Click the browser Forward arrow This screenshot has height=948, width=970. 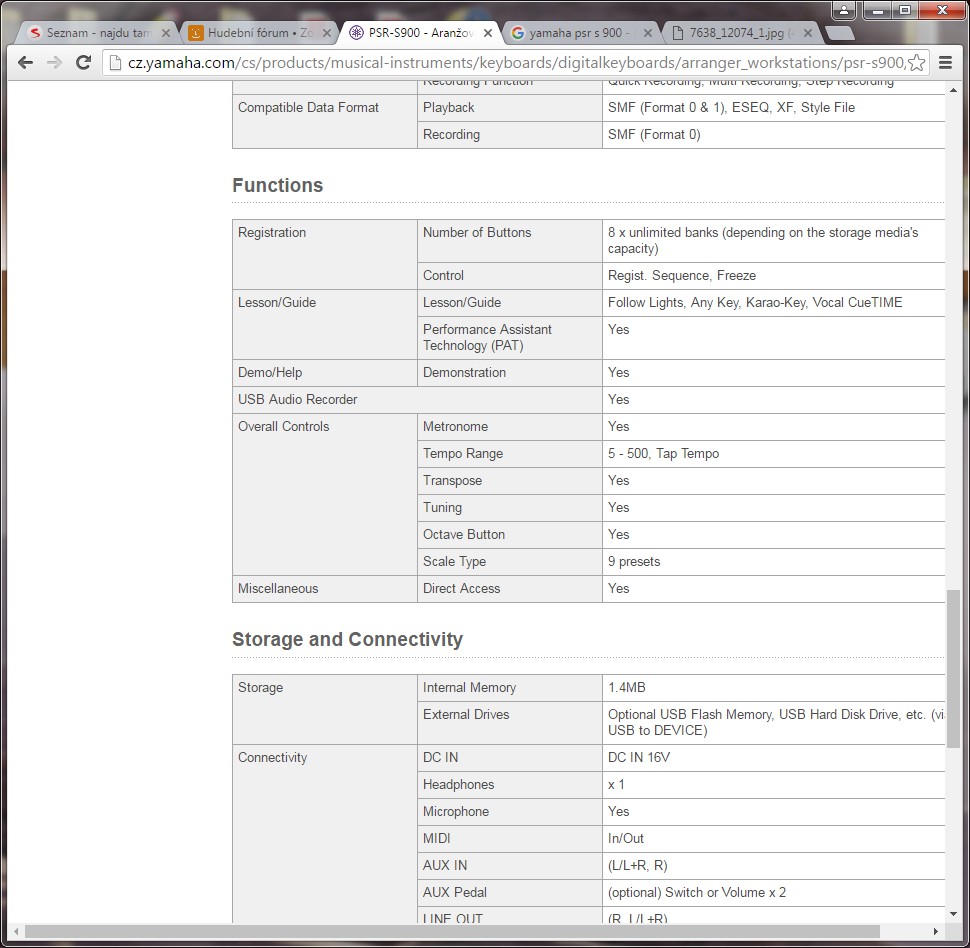click(54, 63)
